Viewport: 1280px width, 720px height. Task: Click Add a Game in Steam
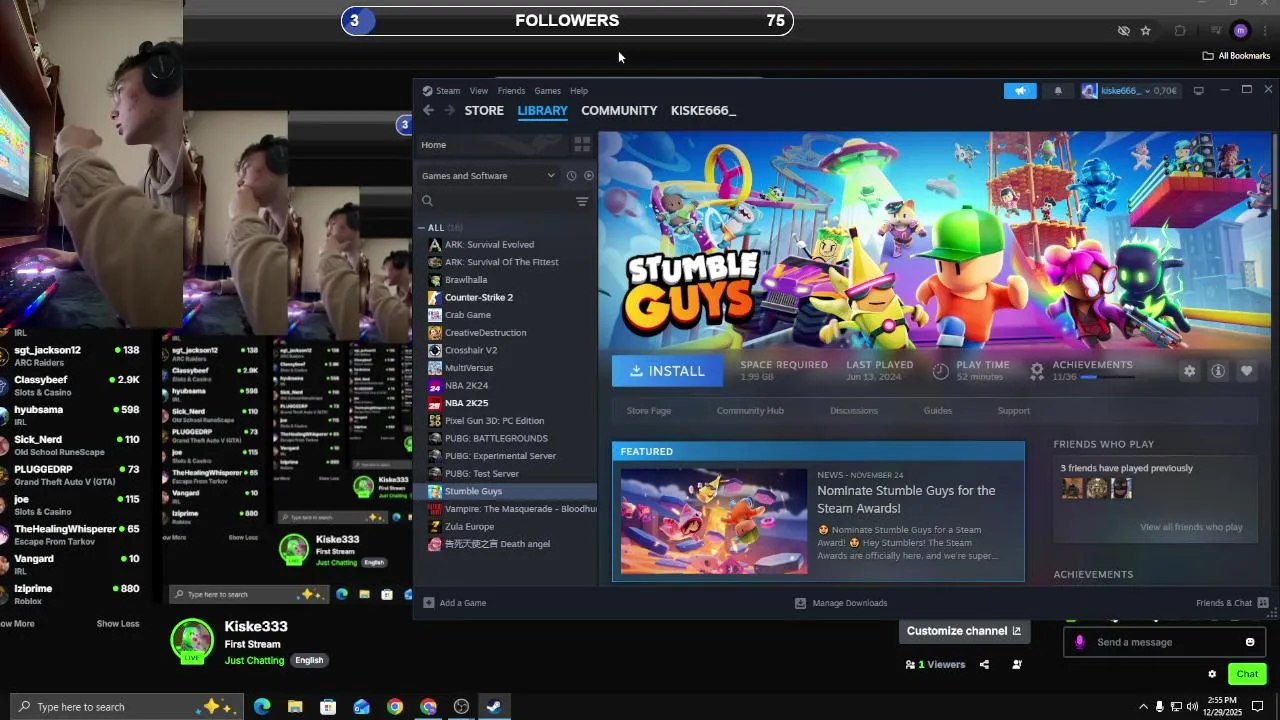[x=455, y=603]
